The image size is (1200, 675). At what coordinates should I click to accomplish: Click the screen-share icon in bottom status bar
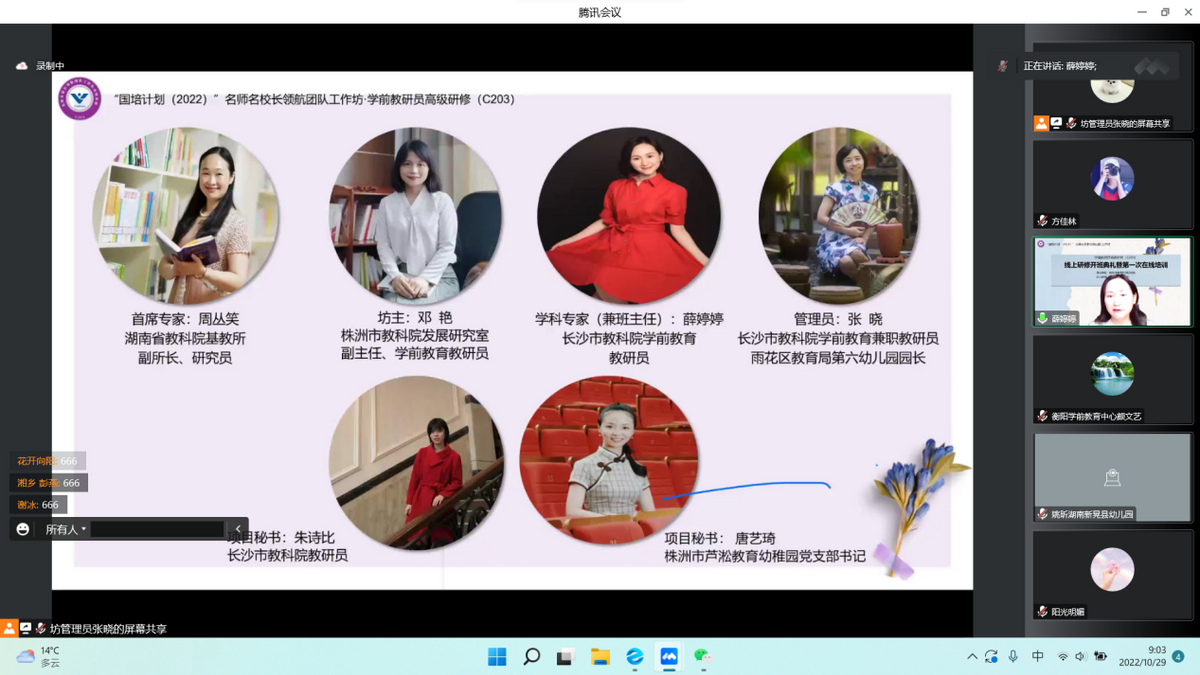(26, 629)
